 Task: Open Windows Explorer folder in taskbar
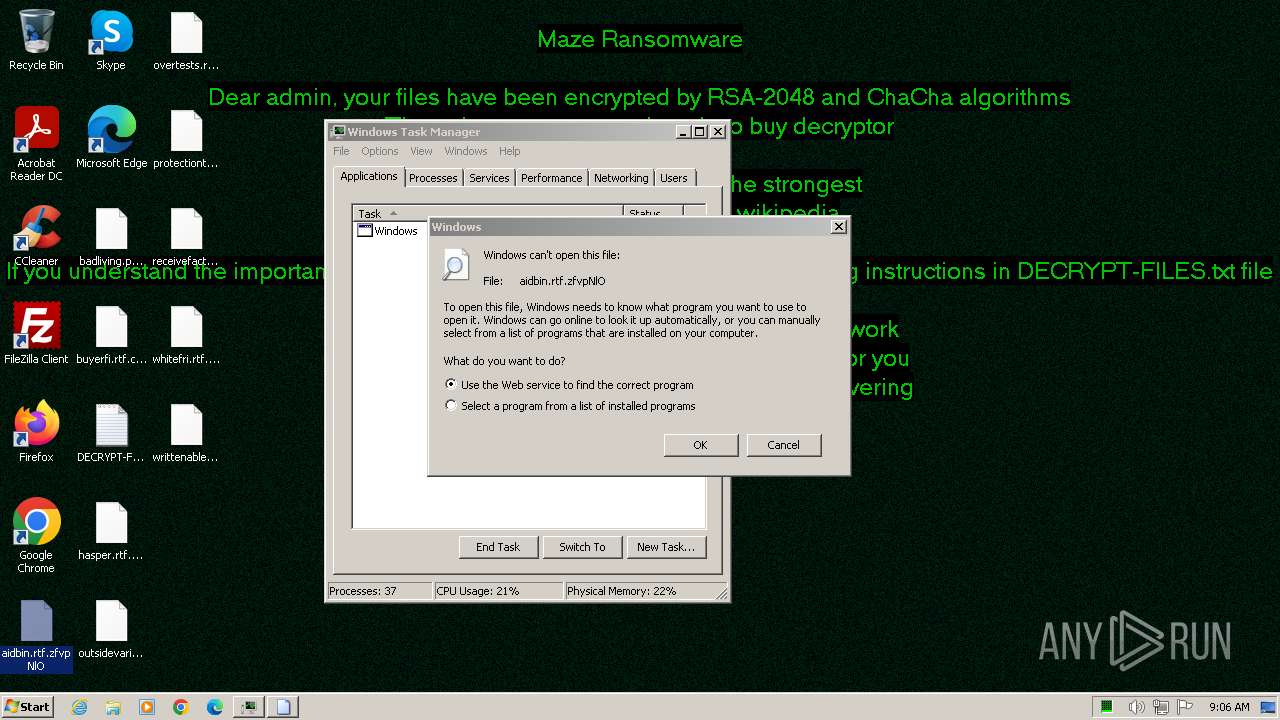click(113, 707)
